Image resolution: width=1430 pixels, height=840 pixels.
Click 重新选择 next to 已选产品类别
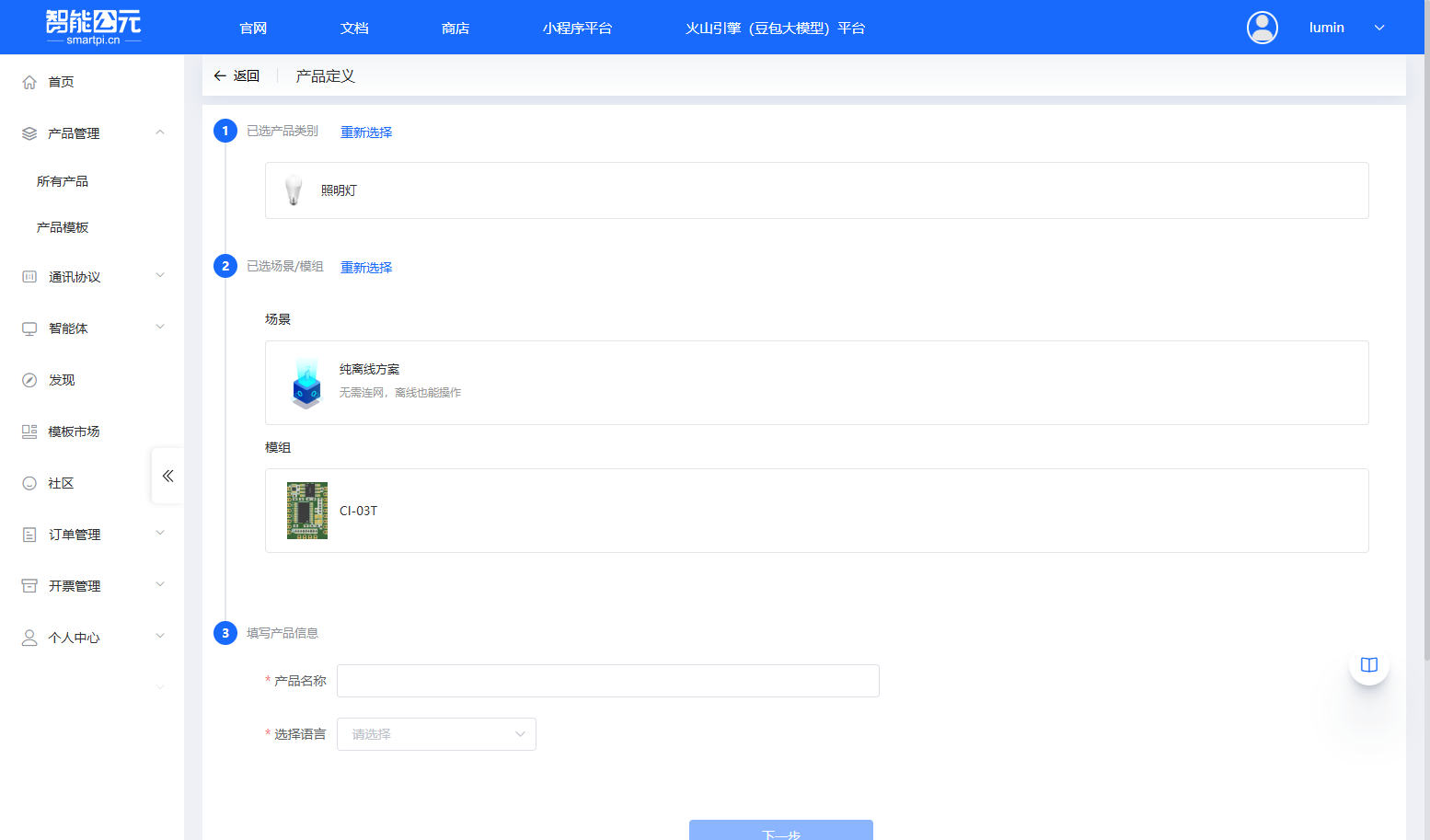pyautogui.click(x=365, y=132)
